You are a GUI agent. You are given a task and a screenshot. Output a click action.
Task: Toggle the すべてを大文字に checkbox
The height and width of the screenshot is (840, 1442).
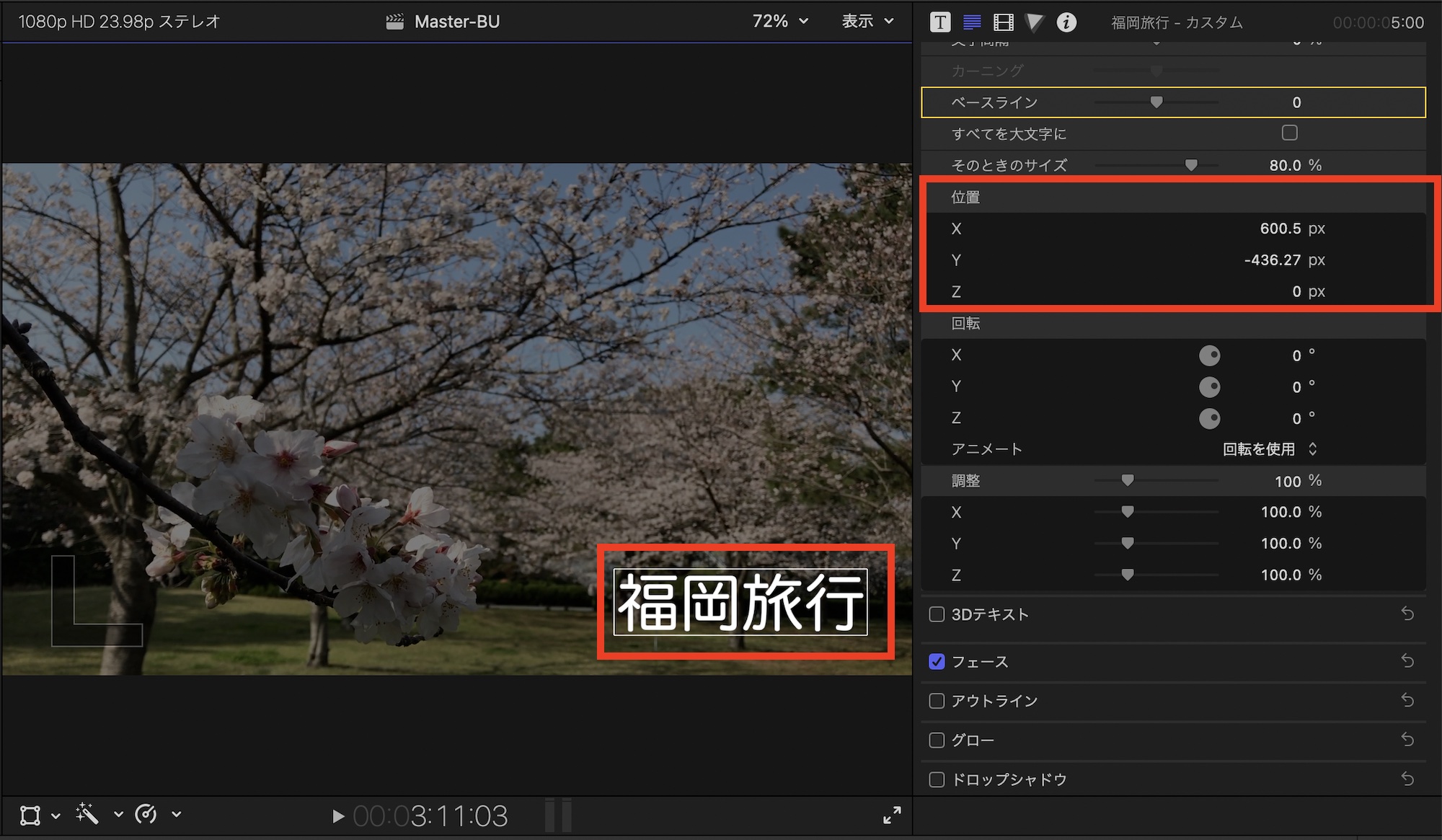coord(1289,133)
